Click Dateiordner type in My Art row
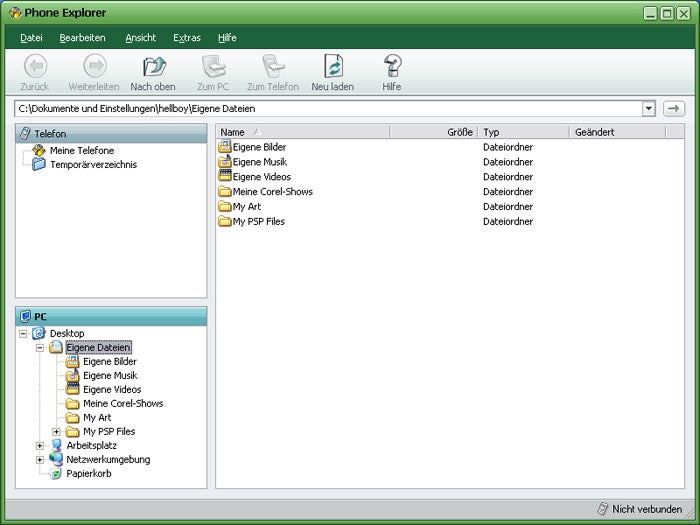 (508, 206)
